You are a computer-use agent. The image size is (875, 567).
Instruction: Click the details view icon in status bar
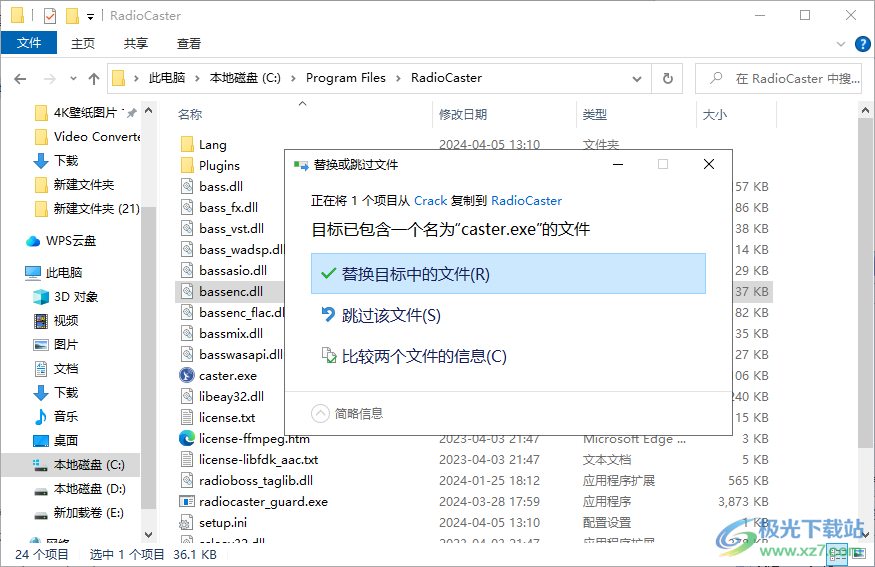pos(838,554)
